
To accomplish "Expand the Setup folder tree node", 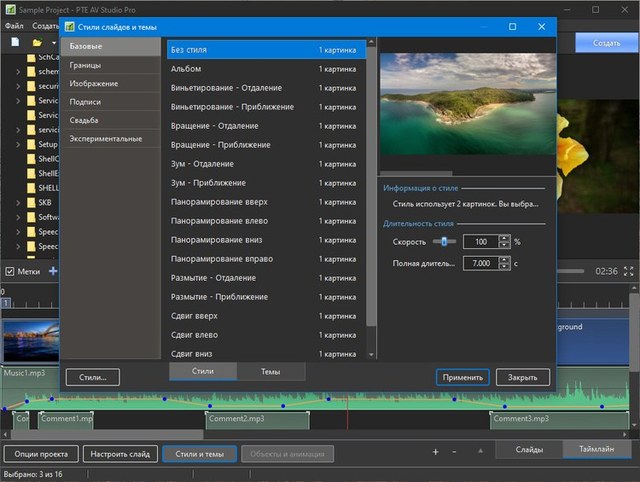I will click(x=19, y=144).
